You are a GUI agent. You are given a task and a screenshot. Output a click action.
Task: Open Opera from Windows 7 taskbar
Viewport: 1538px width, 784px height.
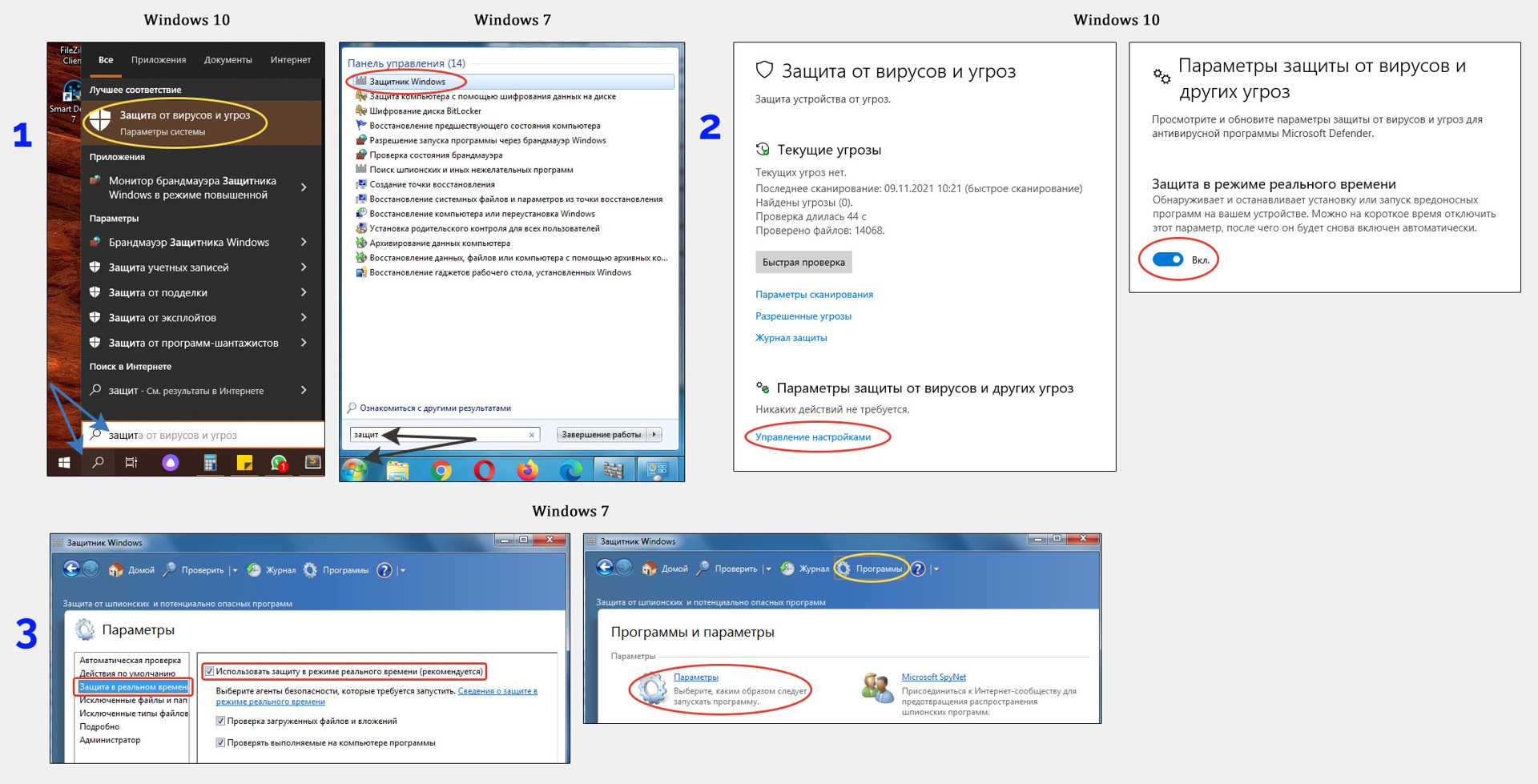click(485, 470)
